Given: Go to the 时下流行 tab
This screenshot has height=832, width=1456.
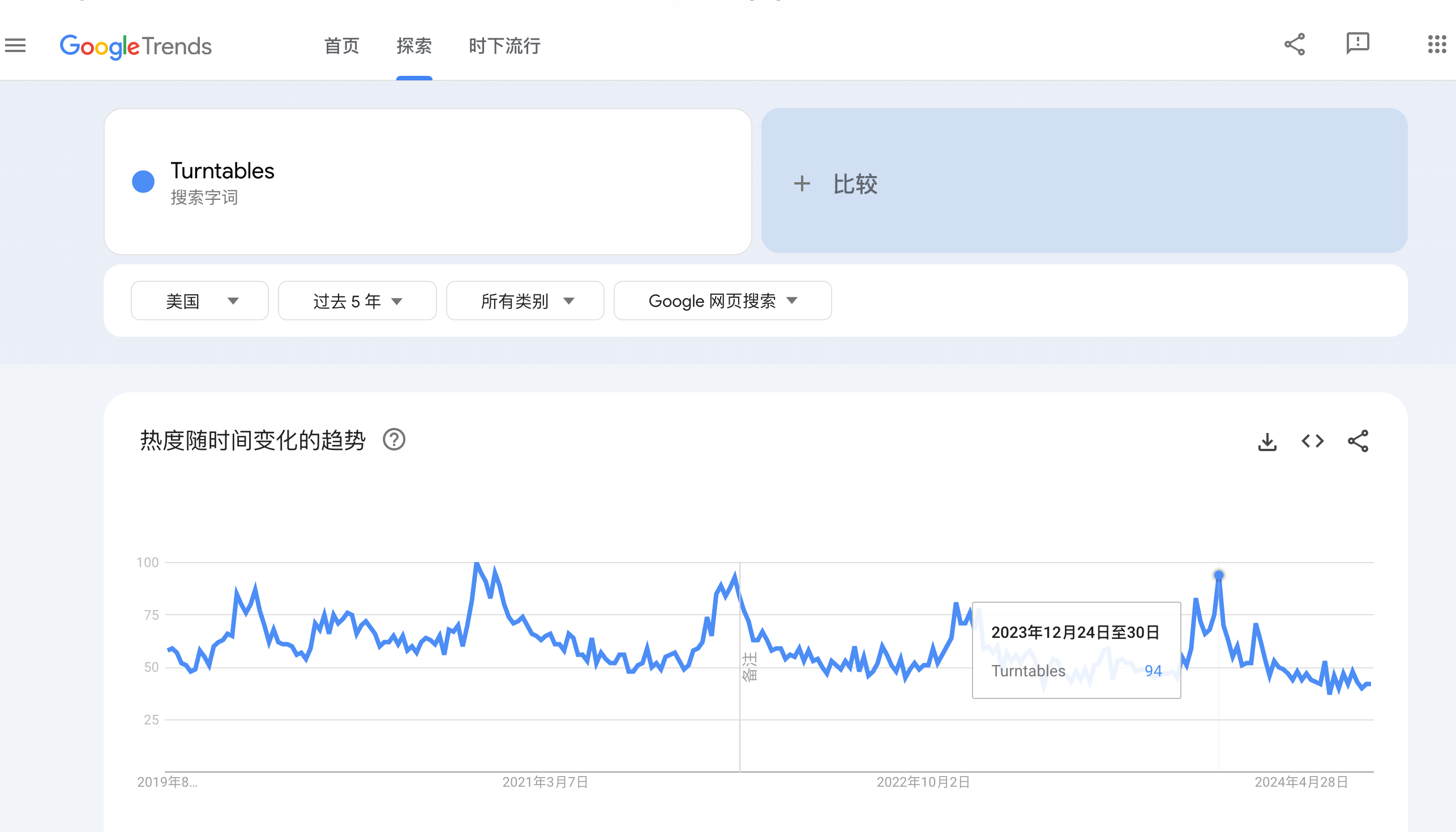Looking at the screenshot, I should pyautogui.click(x=504, y=46).
